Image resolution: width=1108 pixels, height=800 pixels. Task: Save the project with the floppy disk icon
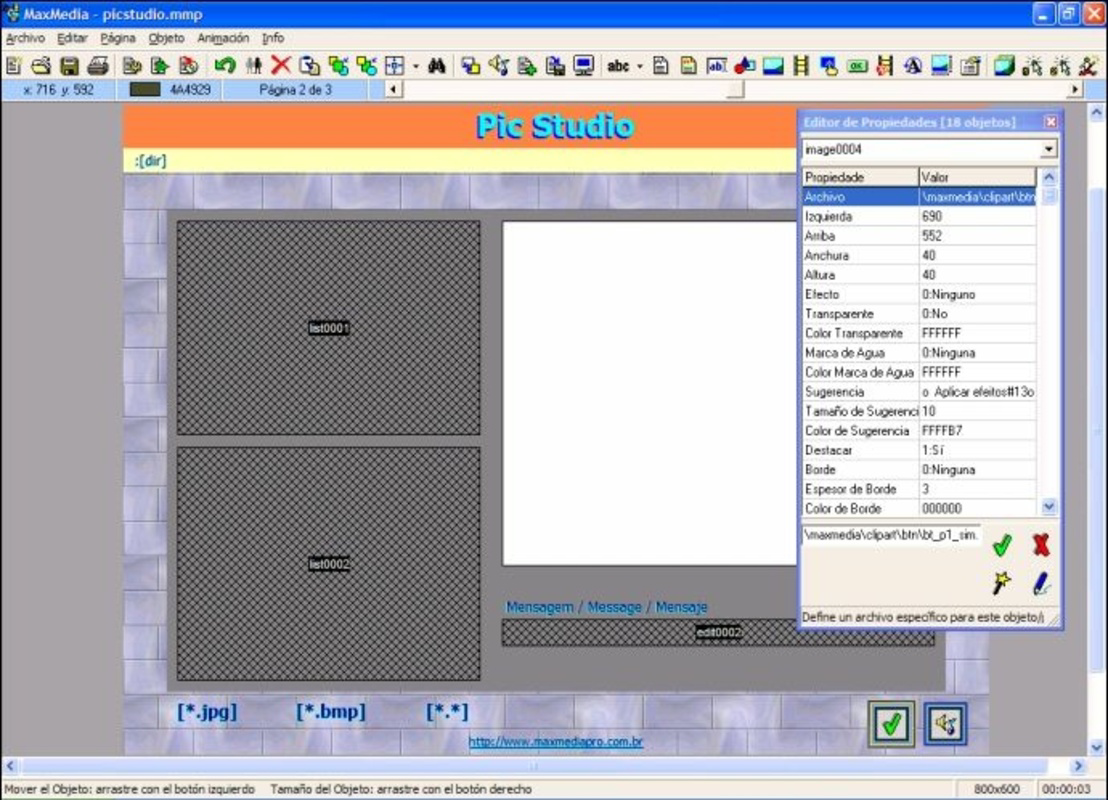pyautogui.click(x=69, y=66)
